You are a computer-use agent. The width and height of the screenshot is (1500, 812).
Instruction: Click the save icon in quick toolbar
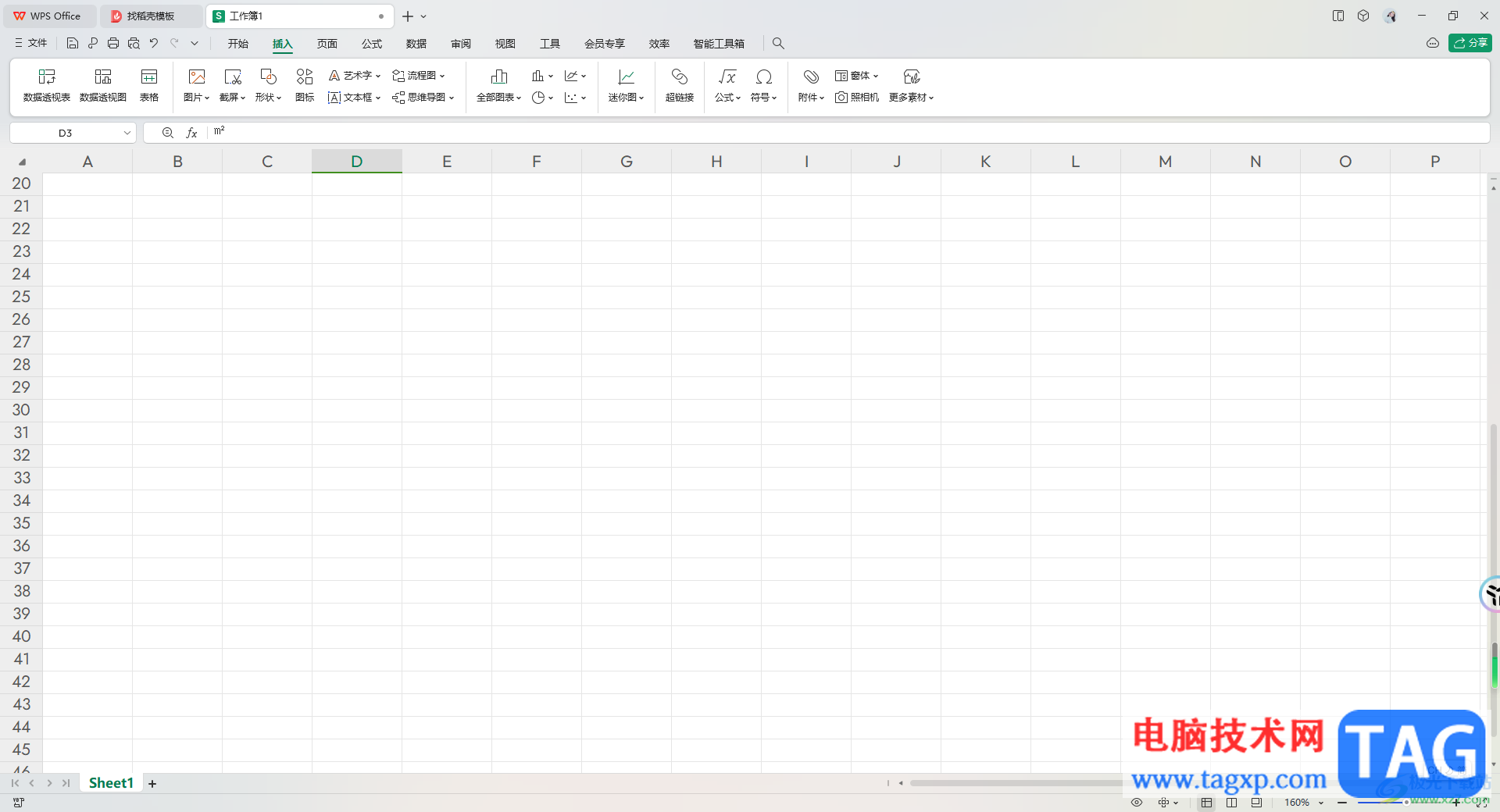pos(73,44)
